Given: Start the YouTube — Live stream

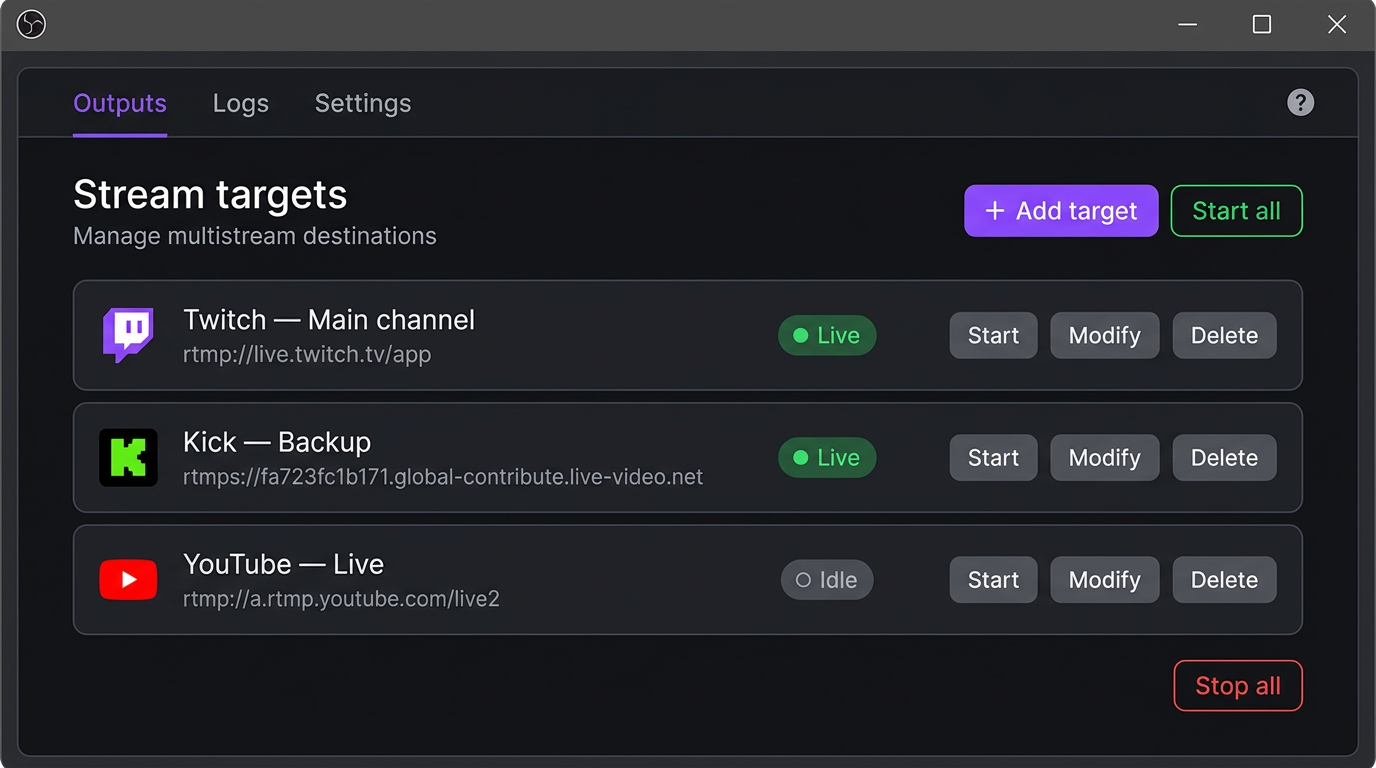Looking at the screenshot, I should click(993, 579).
